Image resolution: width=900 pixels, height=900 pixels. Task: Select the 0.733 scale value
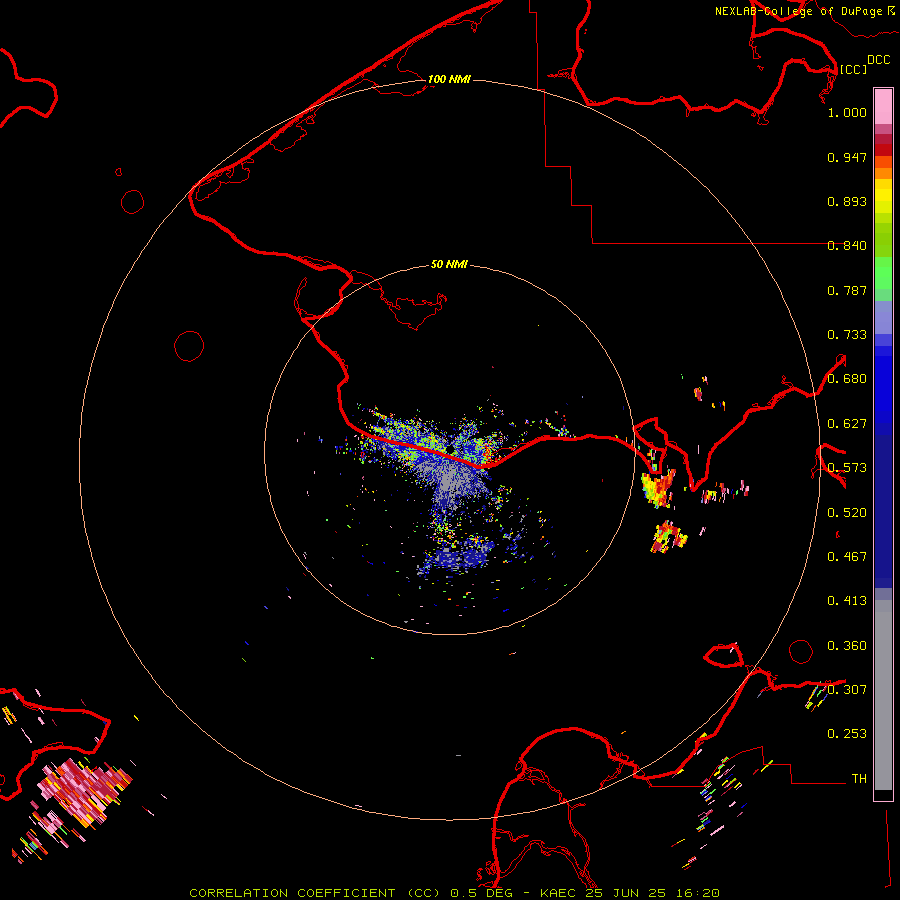click(x=847, y=335)
